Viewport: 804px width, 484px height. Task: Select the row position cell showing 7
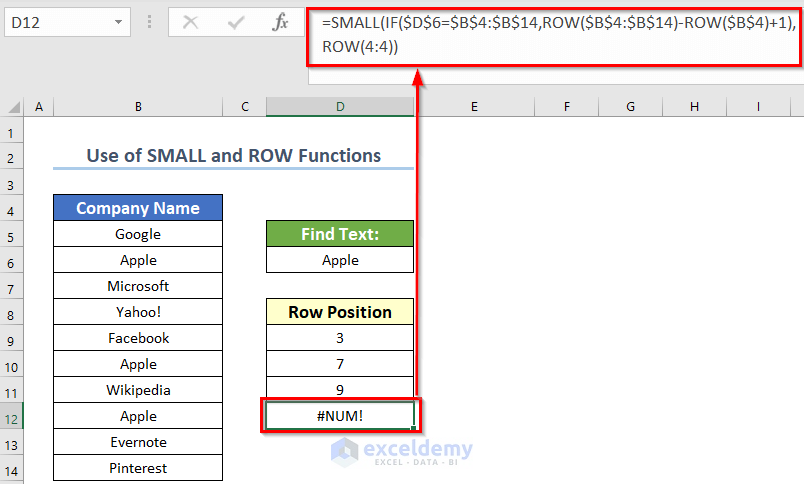(x=340, y=365)
